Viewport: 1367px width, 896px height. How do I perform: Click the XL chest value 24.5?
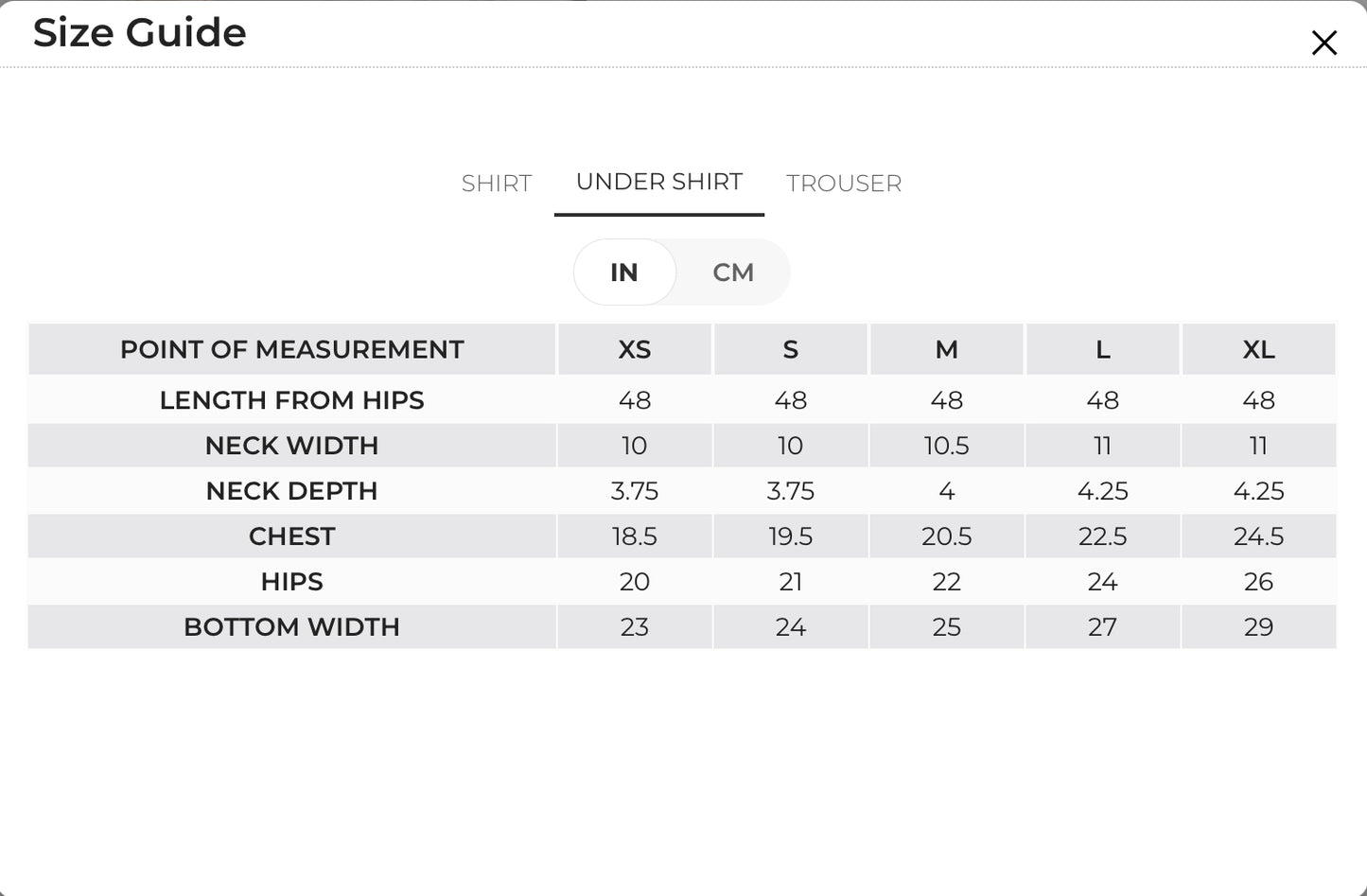click(1259, 536)
